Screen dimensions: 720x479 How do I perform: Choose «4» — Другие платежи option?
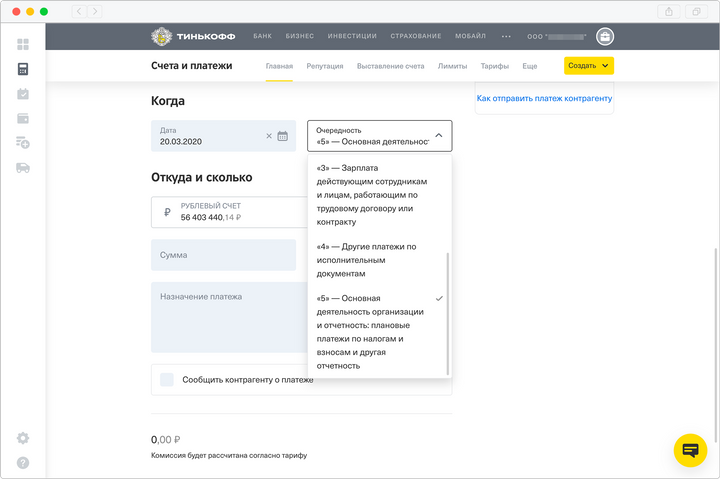[366, 259]
